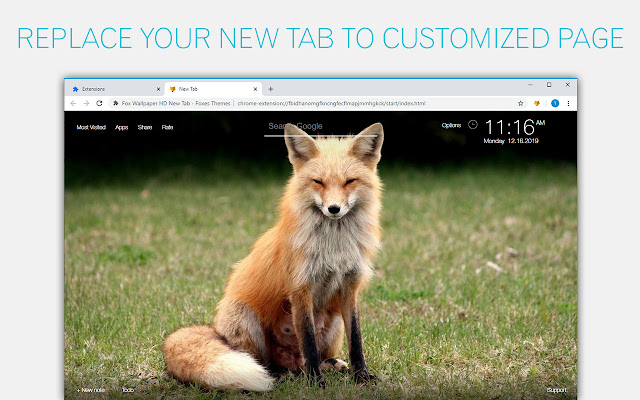Close the browser window
Screen dimensions: 640x400
pyautogui.click(x=567, y=84)
